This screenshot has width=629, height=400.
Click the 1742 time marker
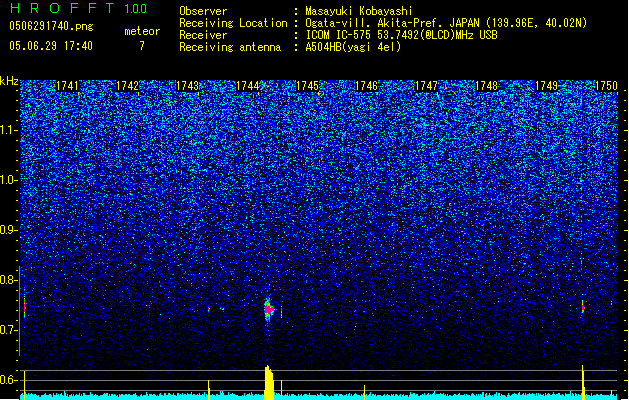coord(127,86)
